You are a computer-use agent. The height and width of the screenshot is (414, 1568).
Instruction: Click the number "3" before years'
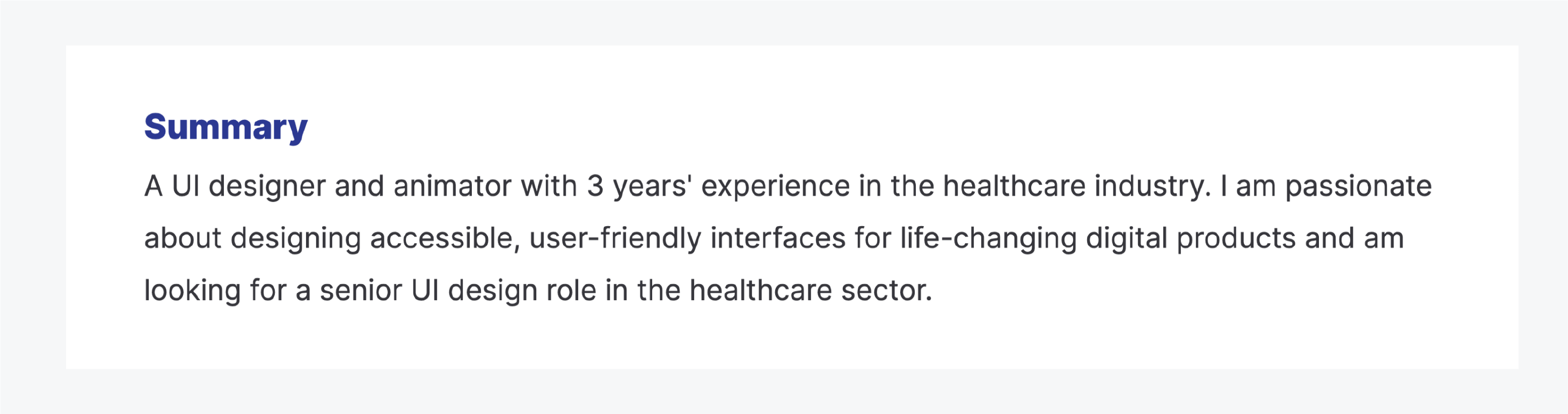click(595, 186)
